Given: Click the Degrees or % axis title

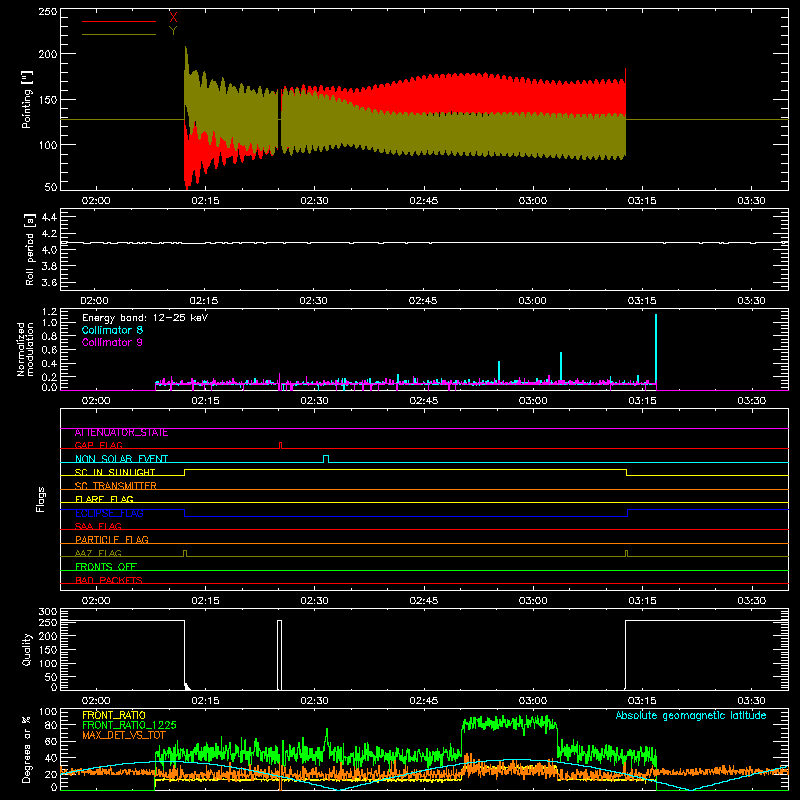Looking at the screenshot, I should click(x=27, y=749).
